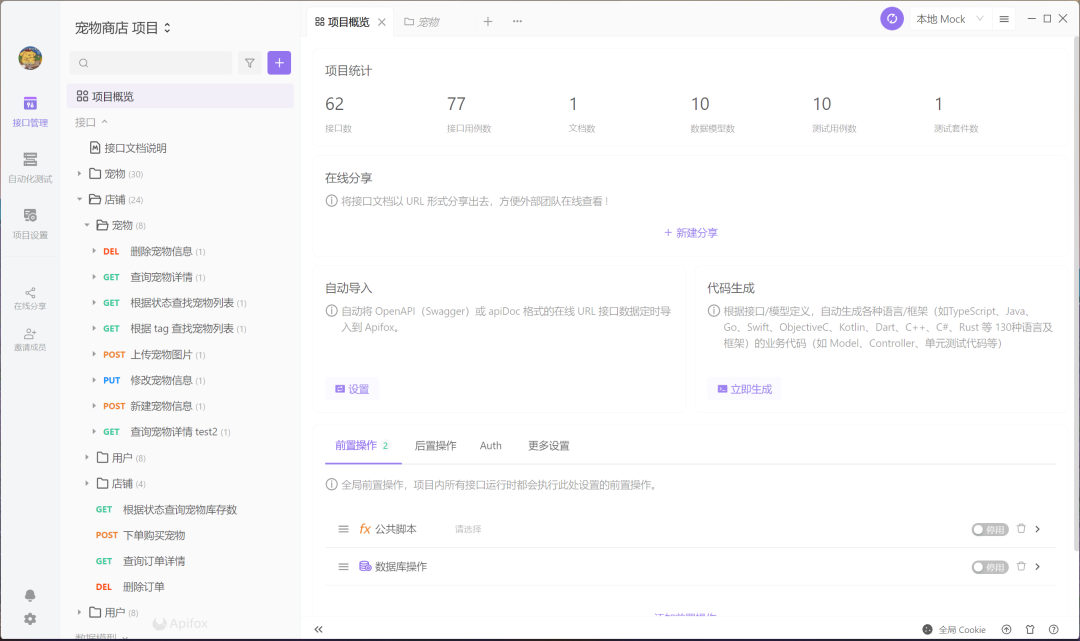Click the purple plus add button
Image resolution: width=1080 pixels, height=641 pixels.
coord(279,63)
